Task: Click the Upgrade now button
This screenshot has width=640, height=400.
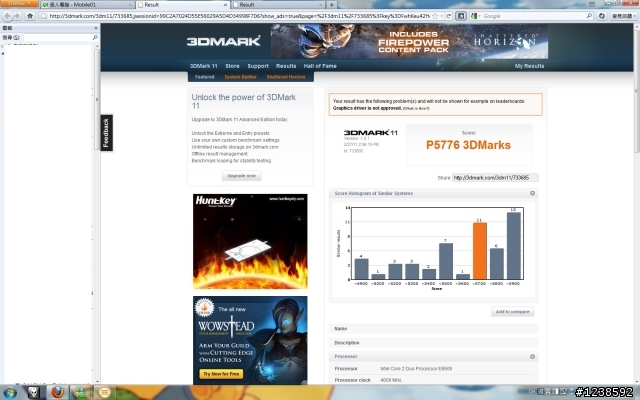Action: 242,176
